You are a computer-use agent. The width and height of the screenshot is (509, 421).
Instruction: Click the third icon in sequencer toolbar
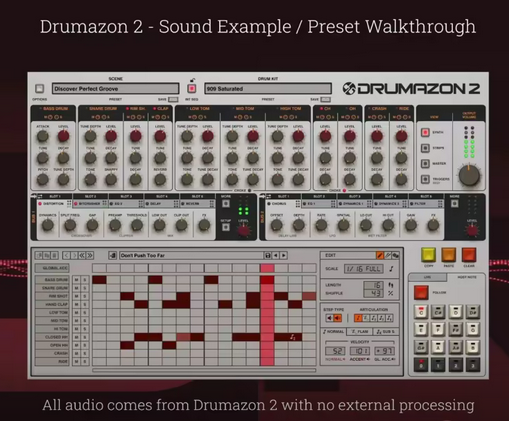[55, 256]
